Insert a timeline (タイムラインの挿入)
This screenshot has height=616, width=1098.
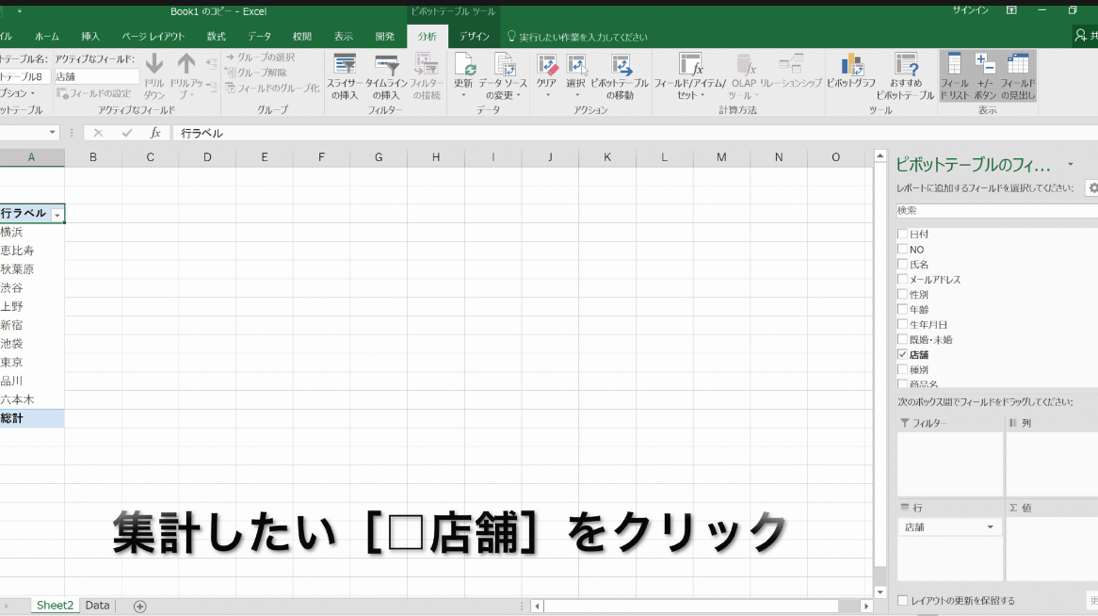coord(386,76)
